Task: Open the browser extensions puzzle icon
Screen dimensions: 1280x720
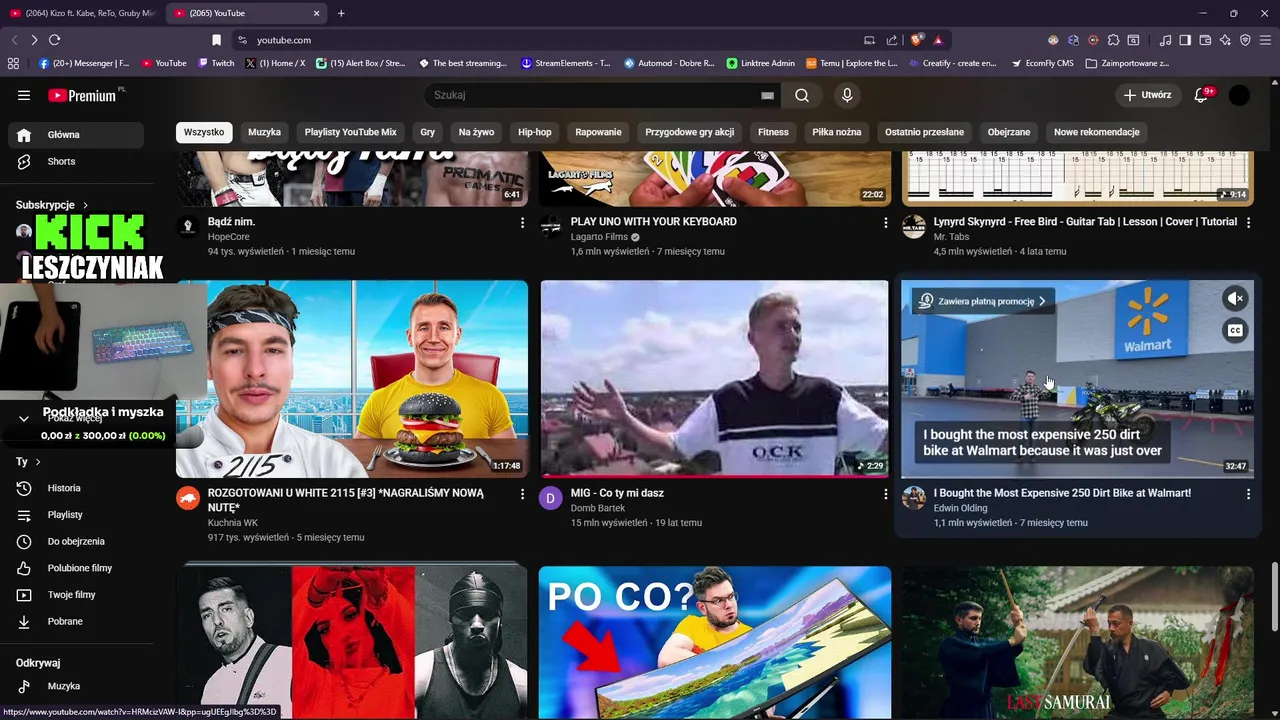Action: click(x=1113, y=40)
